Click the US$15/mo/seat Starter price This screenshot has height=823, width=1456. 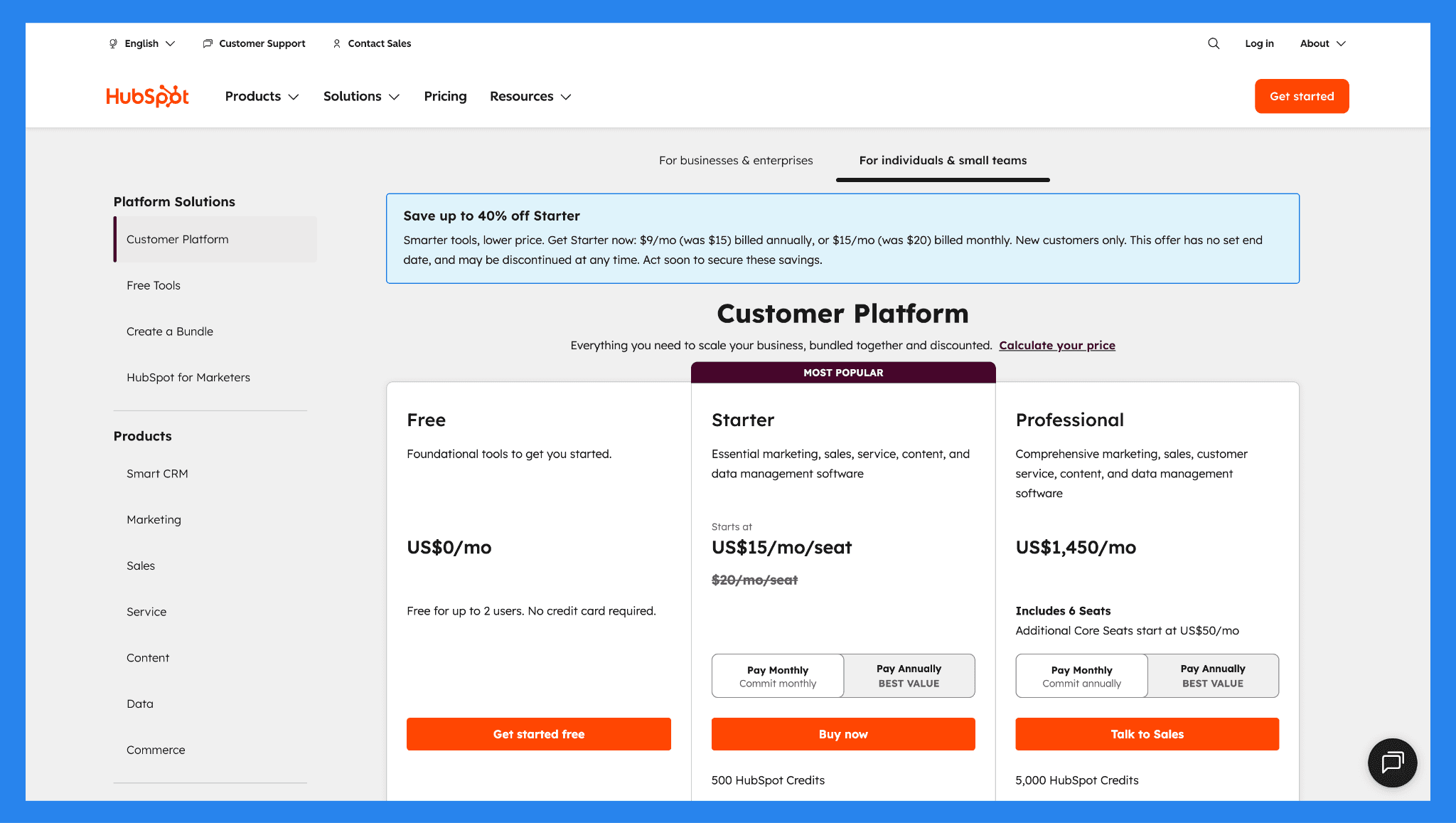(x=781, y=547)
